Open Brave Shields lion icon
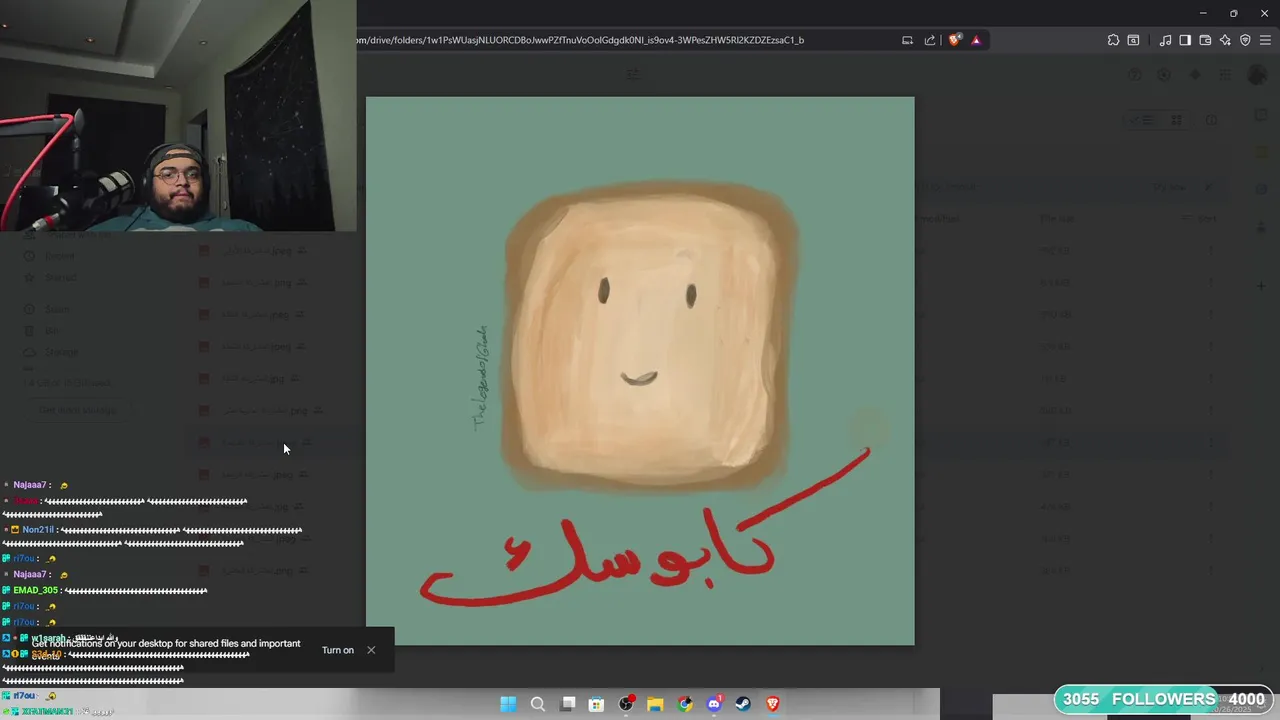This screenshot has height=720, width=1280. tap(955, 40)
